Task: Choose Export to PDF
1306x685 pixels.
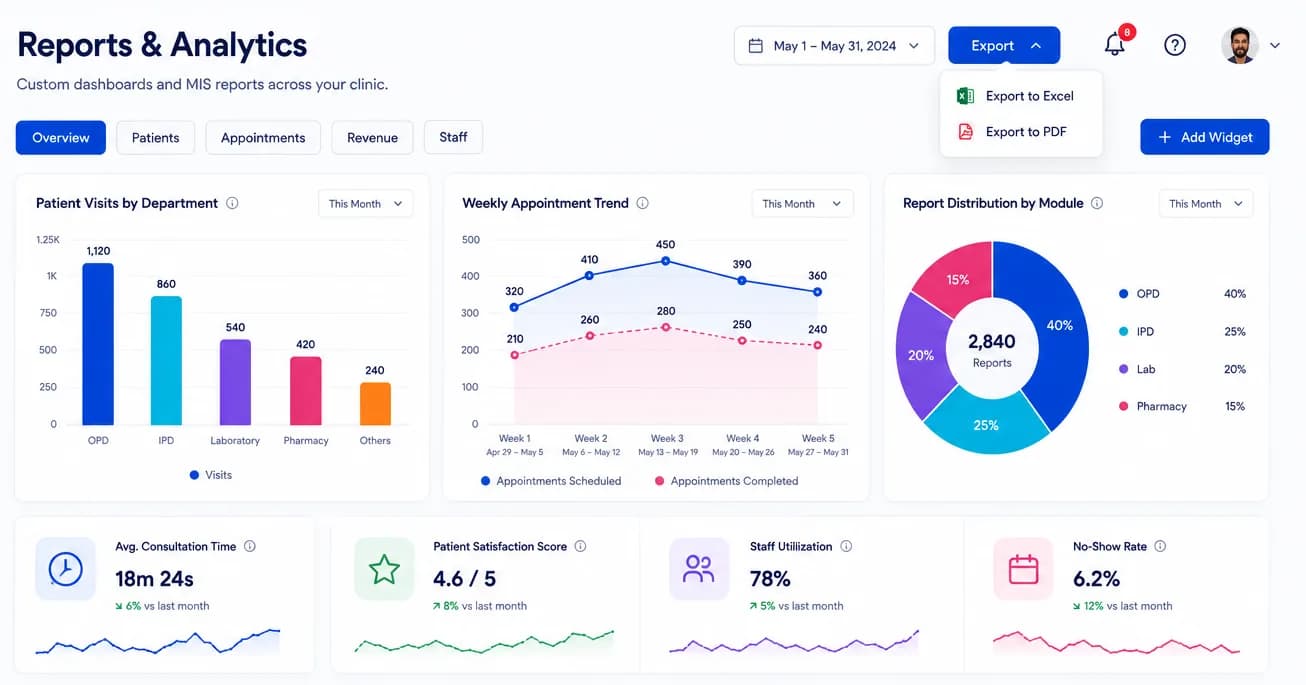Action: click(x=1020, y=131)
